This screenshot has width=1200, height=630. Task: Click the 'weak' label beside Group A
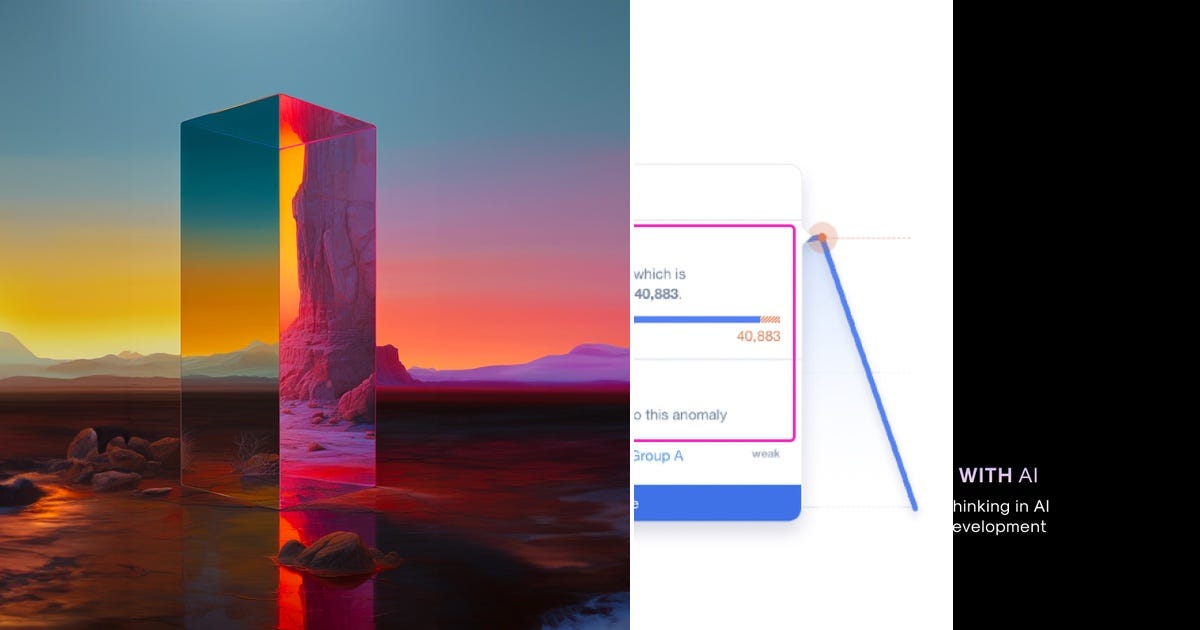pyautogui.click(x=765, y=454)
